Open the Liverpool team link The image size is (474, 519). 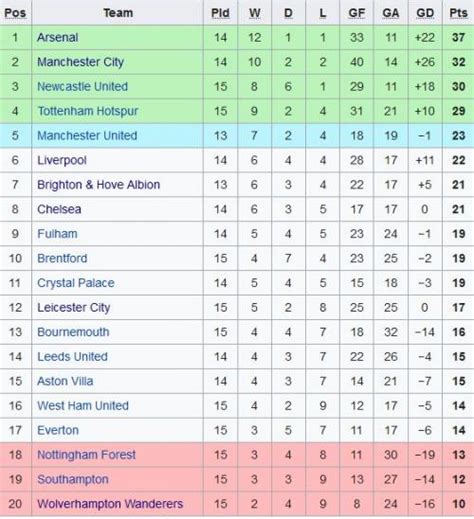click(x=62, y=160)
